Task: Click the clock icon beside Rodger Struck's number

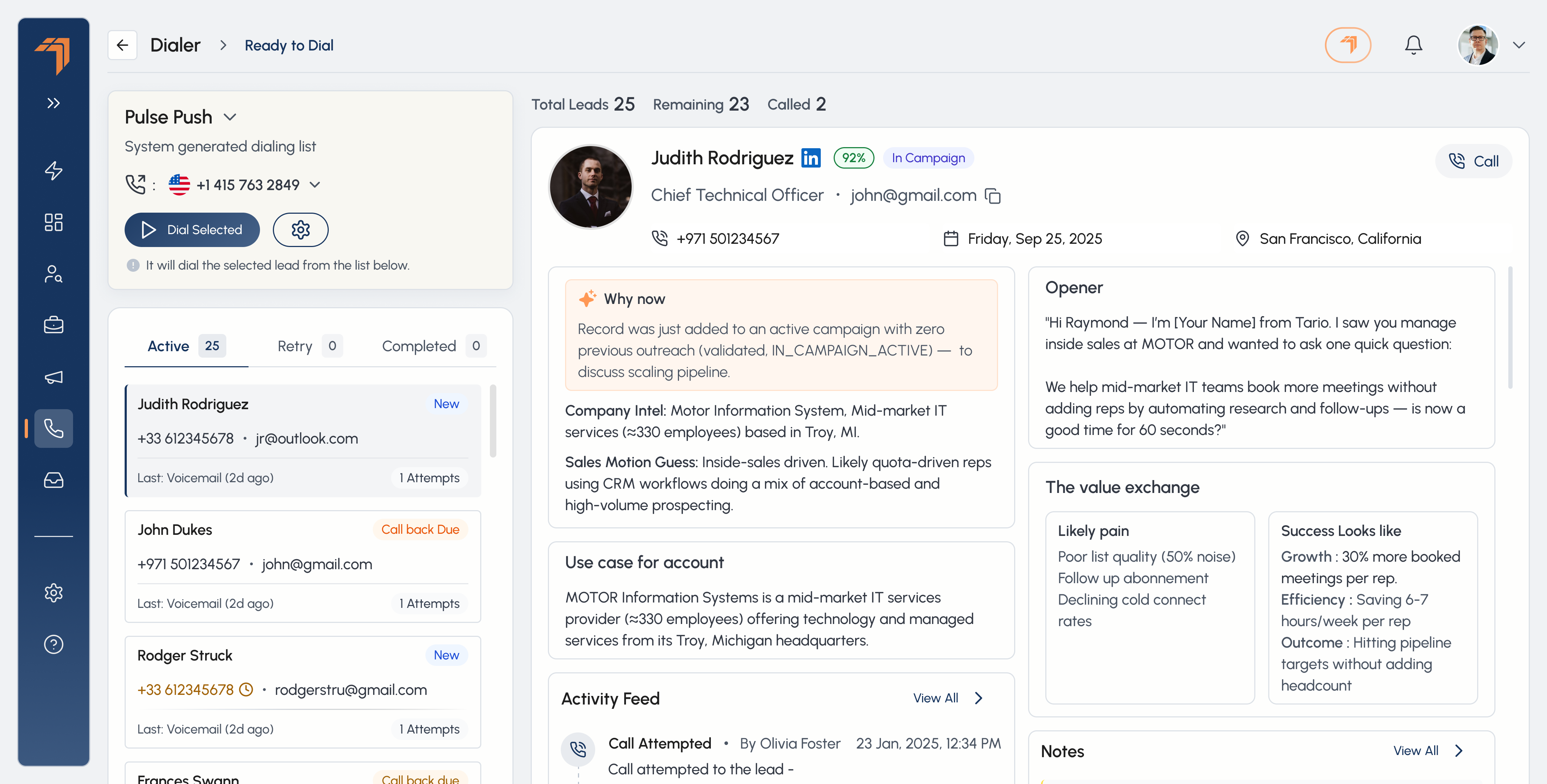Action: [246, 690]
